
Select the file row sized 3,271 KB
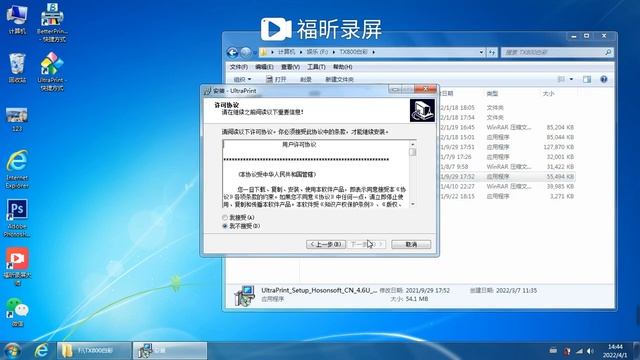click(508, 196)
